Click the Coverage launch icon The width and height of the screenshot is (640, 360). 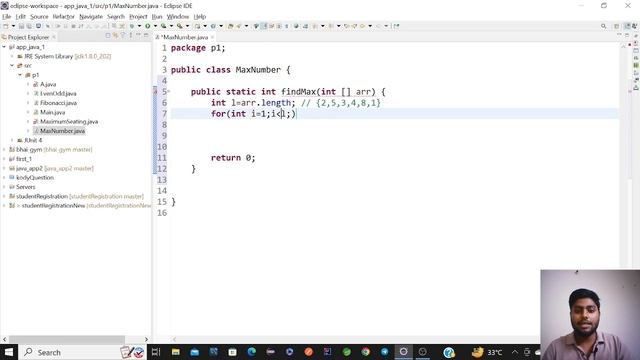[x=163, y=26]
